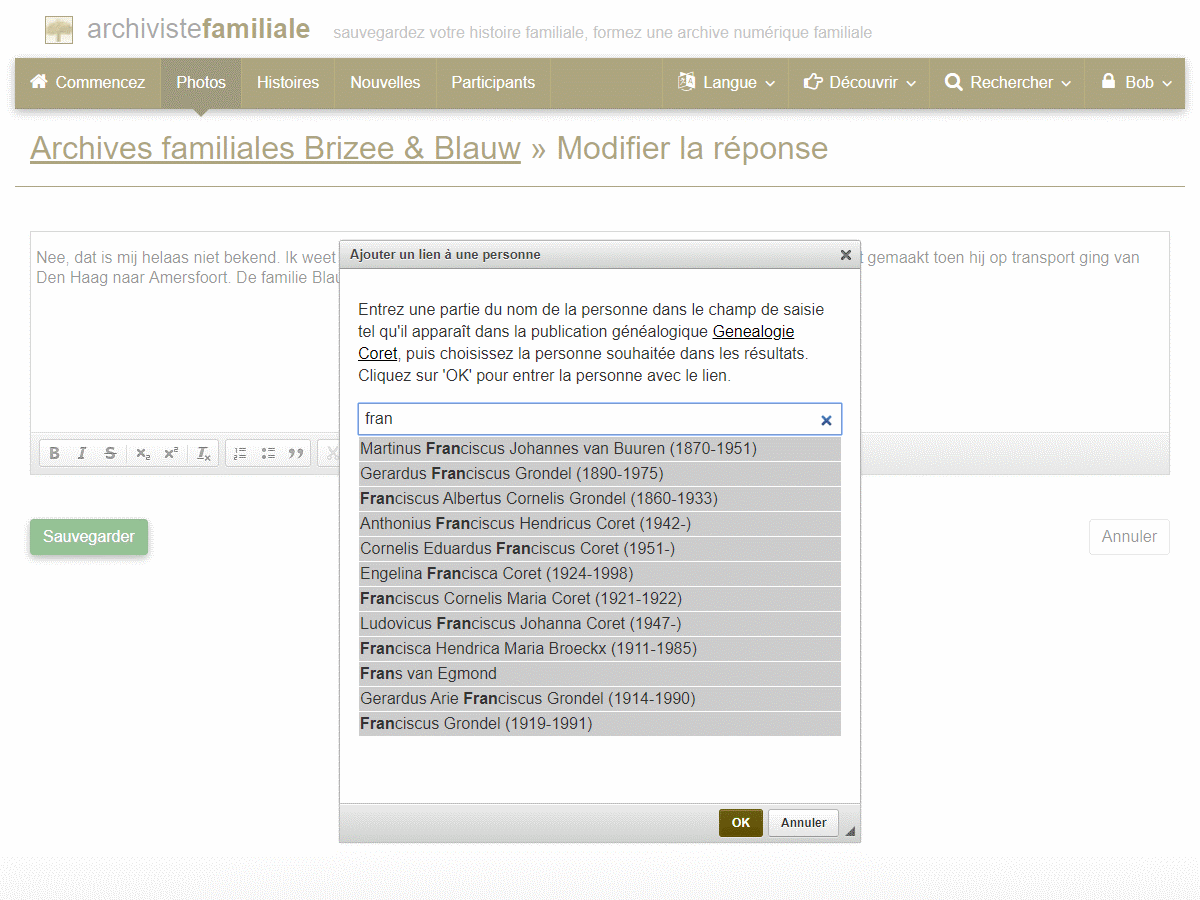Open the Participants tab
The image size is (1200, 900).
pos(493,83)
